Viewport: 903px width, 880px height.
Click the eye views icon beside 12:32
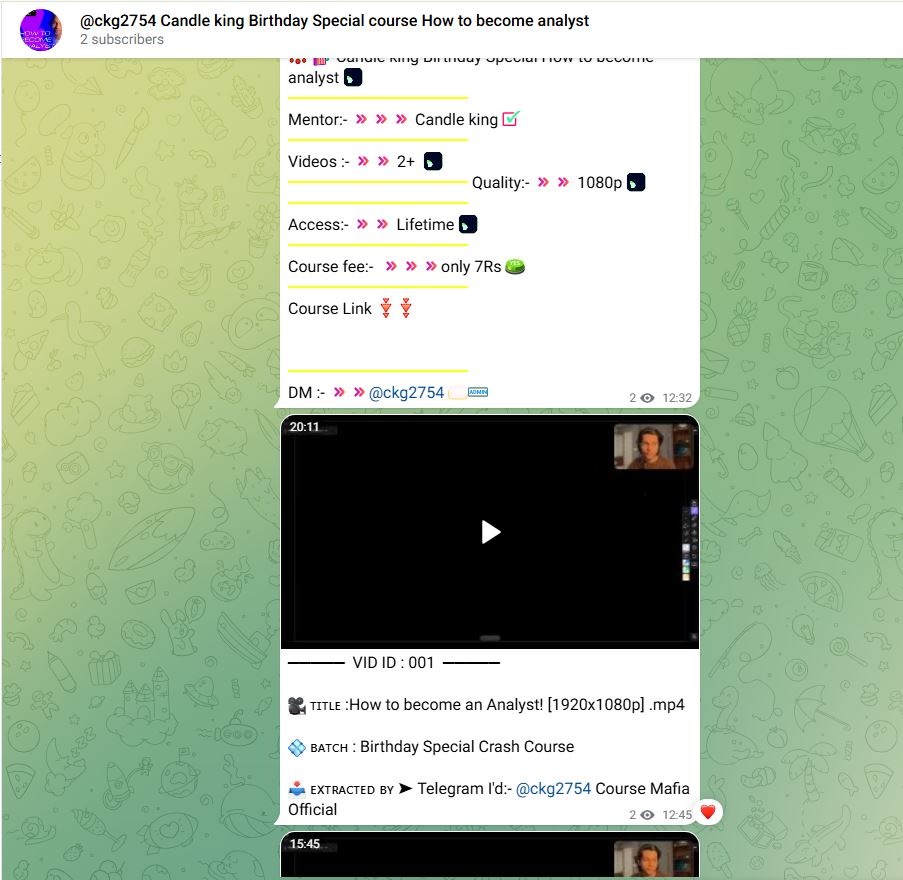point(647,398)
